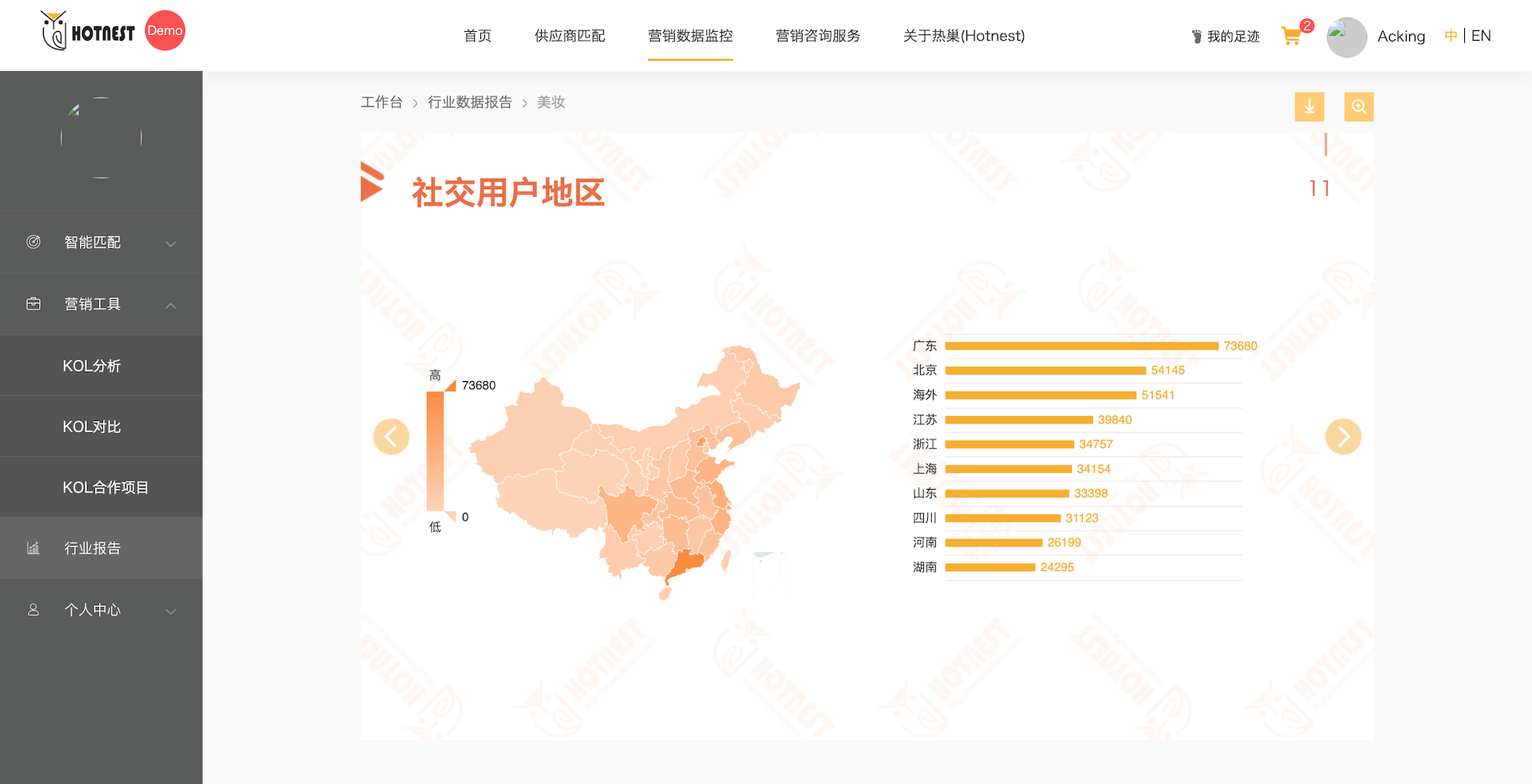Click the 行业数据报告 breadcrumb link
Viewport: 1532px width, 784px height.
pos(469,102)
